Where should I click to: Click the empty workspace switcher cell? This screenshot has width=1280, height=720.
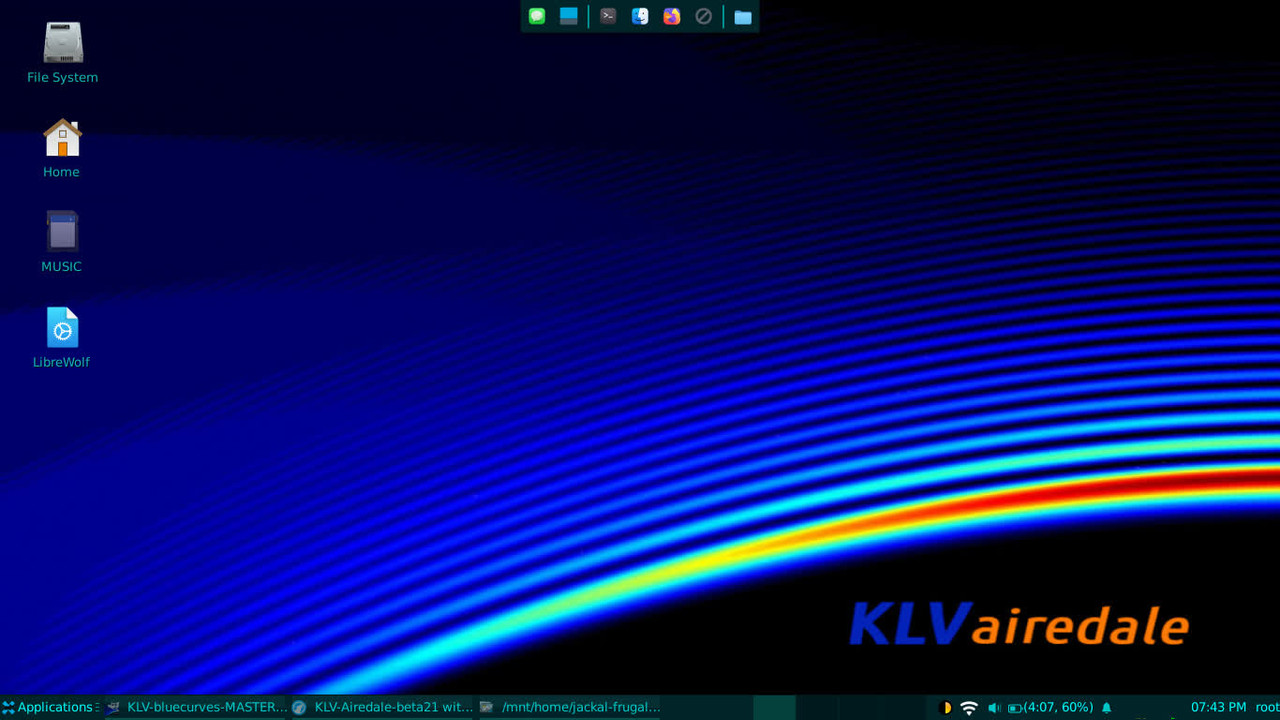coord(776,707)
